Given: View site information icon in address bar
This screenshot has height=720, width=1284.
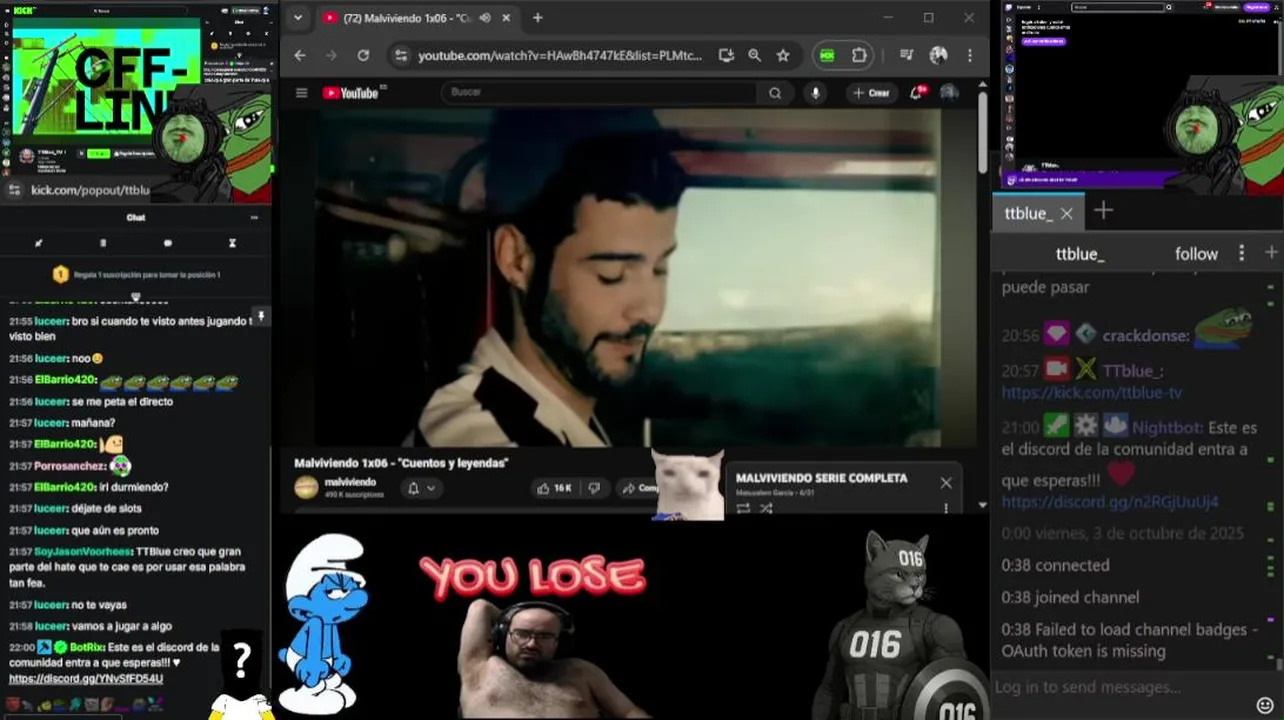Looking at the screenshot, I should click(x=400, y=56).
